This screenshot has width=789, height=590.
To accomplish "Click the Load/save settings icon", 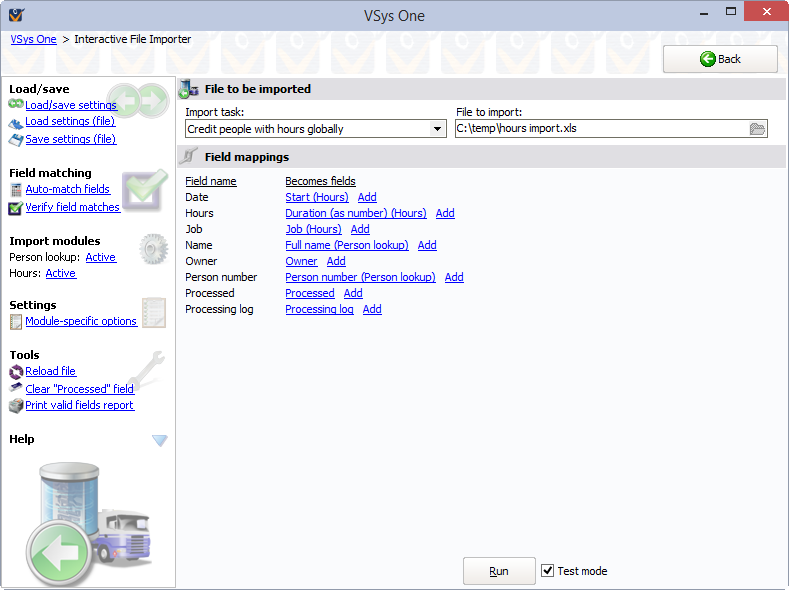I will (x=16, y=105).
